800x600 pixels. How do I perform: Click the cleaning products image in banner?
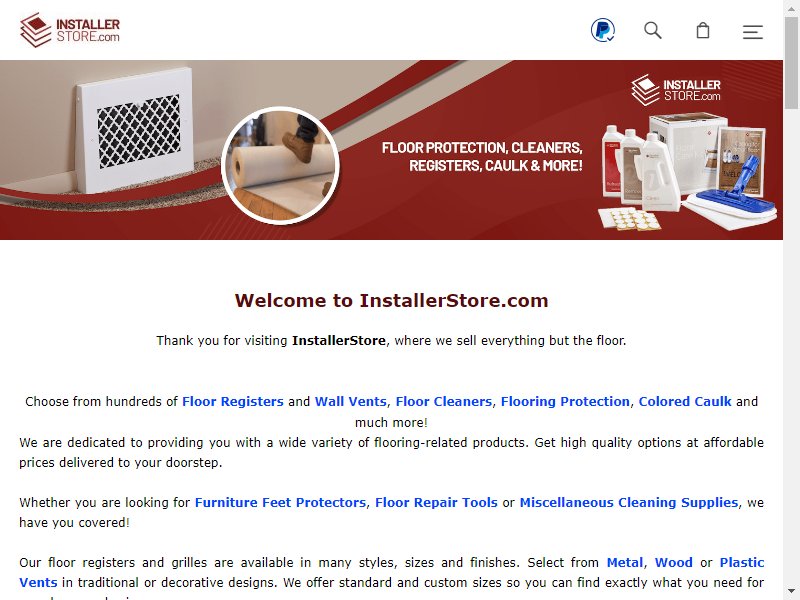[687, 172]
